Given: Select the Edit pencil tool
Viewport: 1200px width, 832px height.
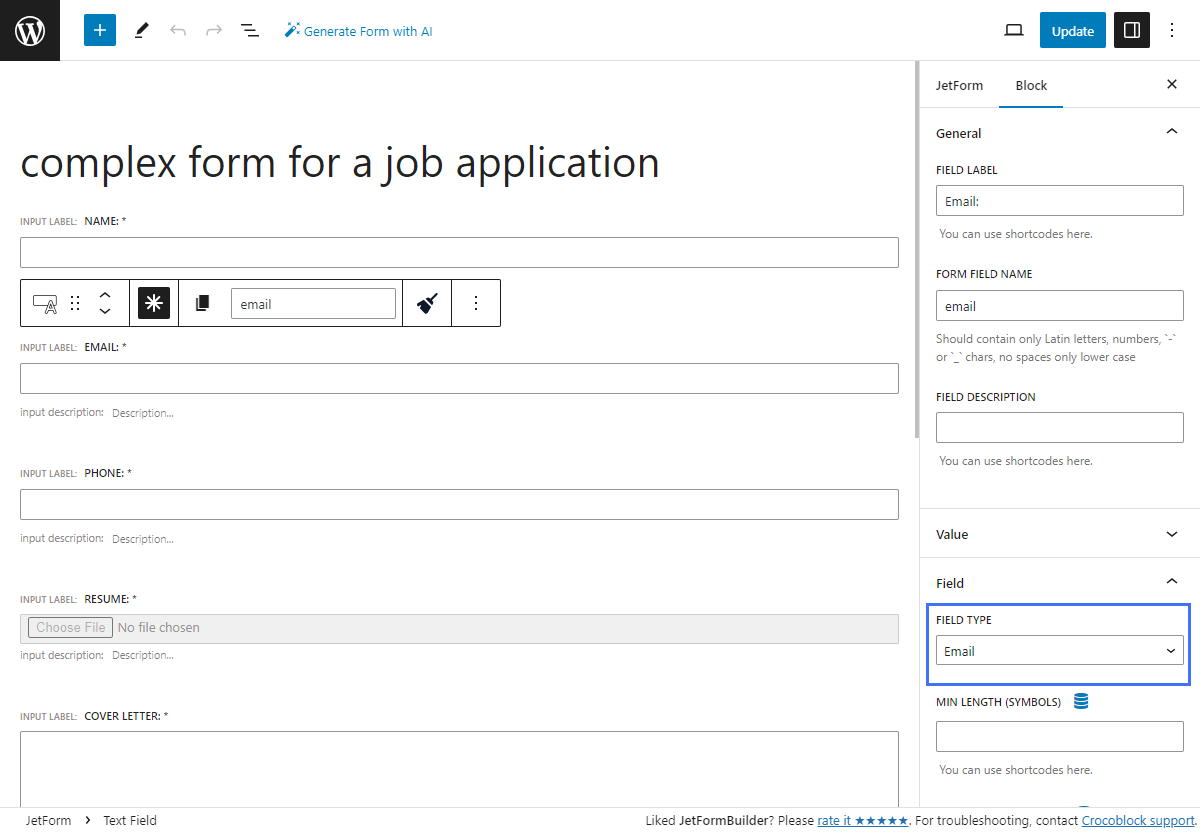Looking at the screenshot, I should click(141, 30).
